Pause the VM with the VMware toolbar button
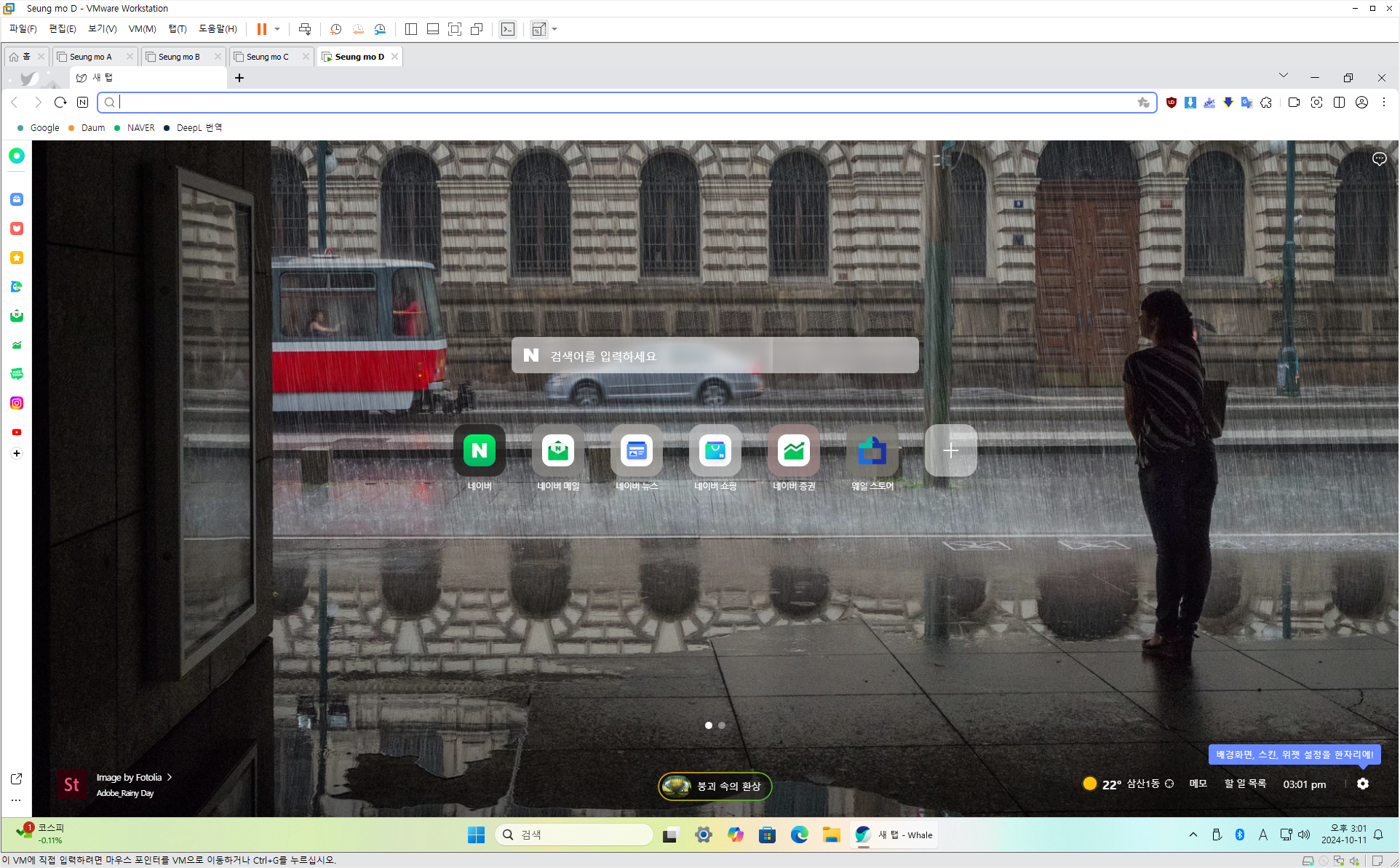 (261, 29)
